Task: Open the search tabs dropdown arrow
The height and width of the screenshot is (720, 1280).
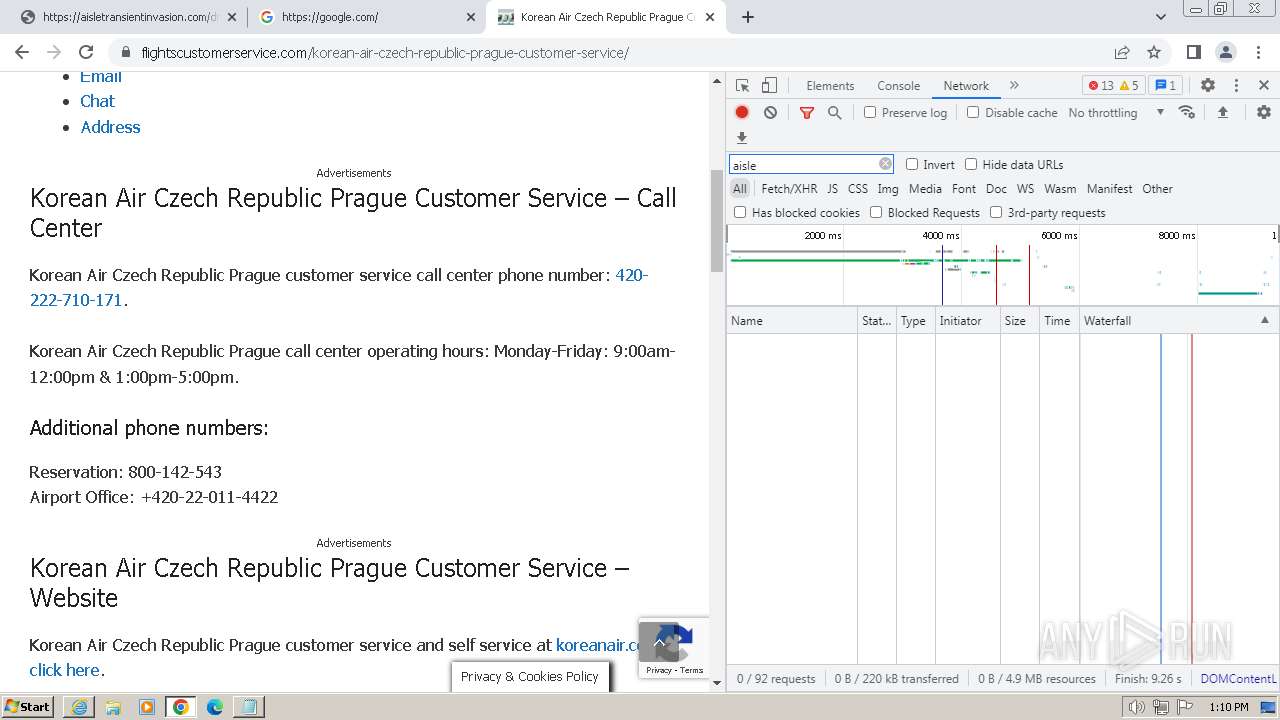Action: [1161, 17]
